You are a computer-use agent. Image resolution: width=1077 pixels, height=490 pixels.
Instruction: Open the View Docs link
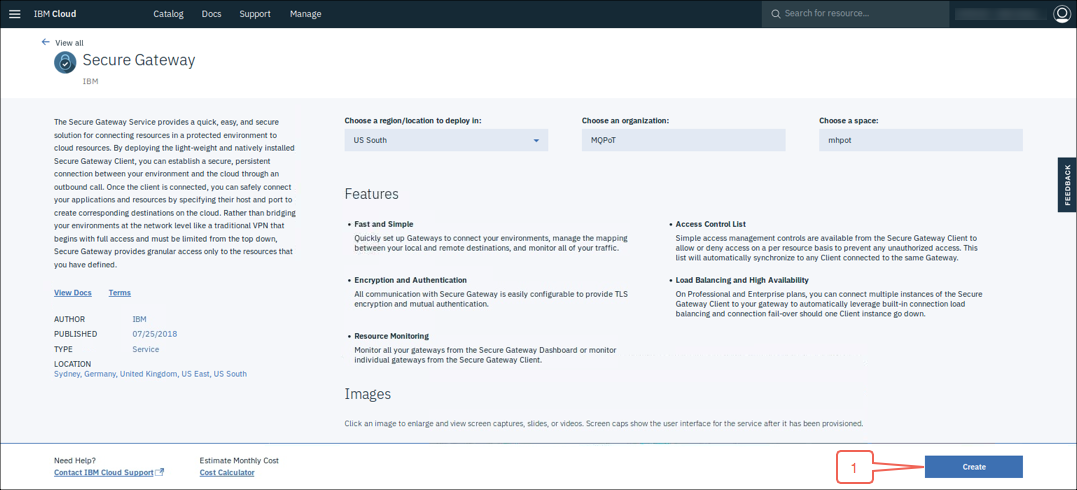73,293
